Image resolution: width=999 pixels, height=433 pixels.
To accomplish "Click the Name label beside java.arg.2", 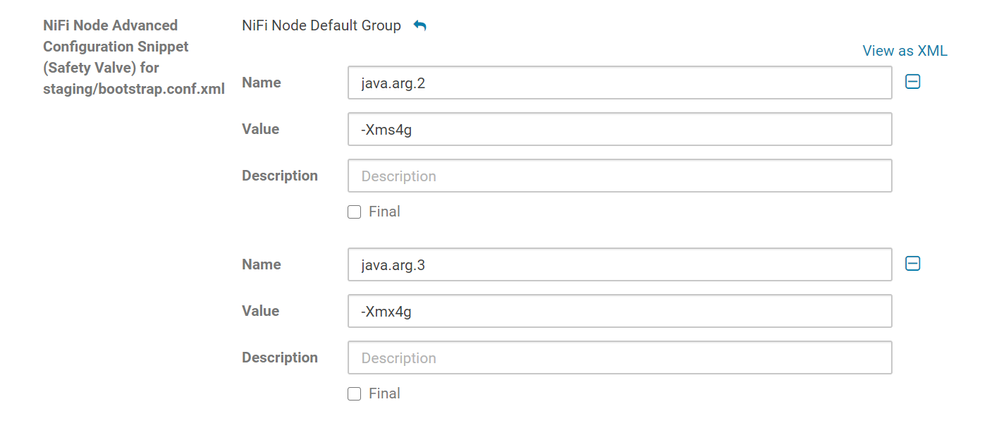I will (261, 83).
